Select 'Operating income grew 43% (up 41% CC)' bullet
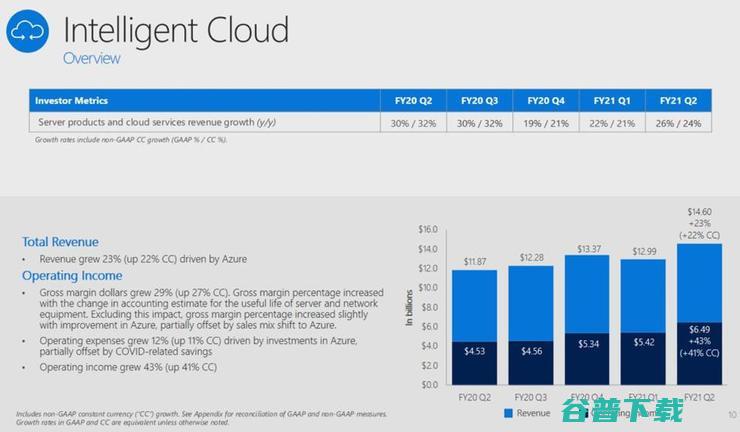The height and width of the screenshot is (432, 740). coord(128,367)
